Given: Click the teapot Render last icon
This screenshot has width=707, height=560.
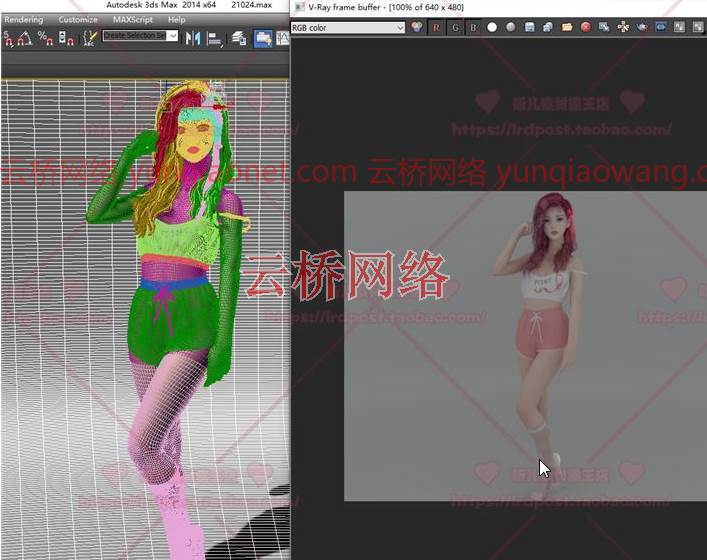Looking at the screenshot, I should pos(642,28).
